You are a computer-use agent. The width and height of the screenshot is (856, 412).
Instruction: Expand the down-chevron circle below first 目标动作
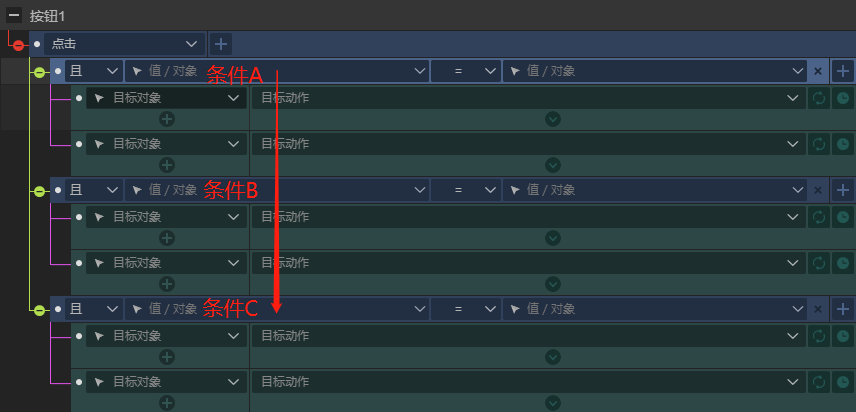tap(553, 119)
